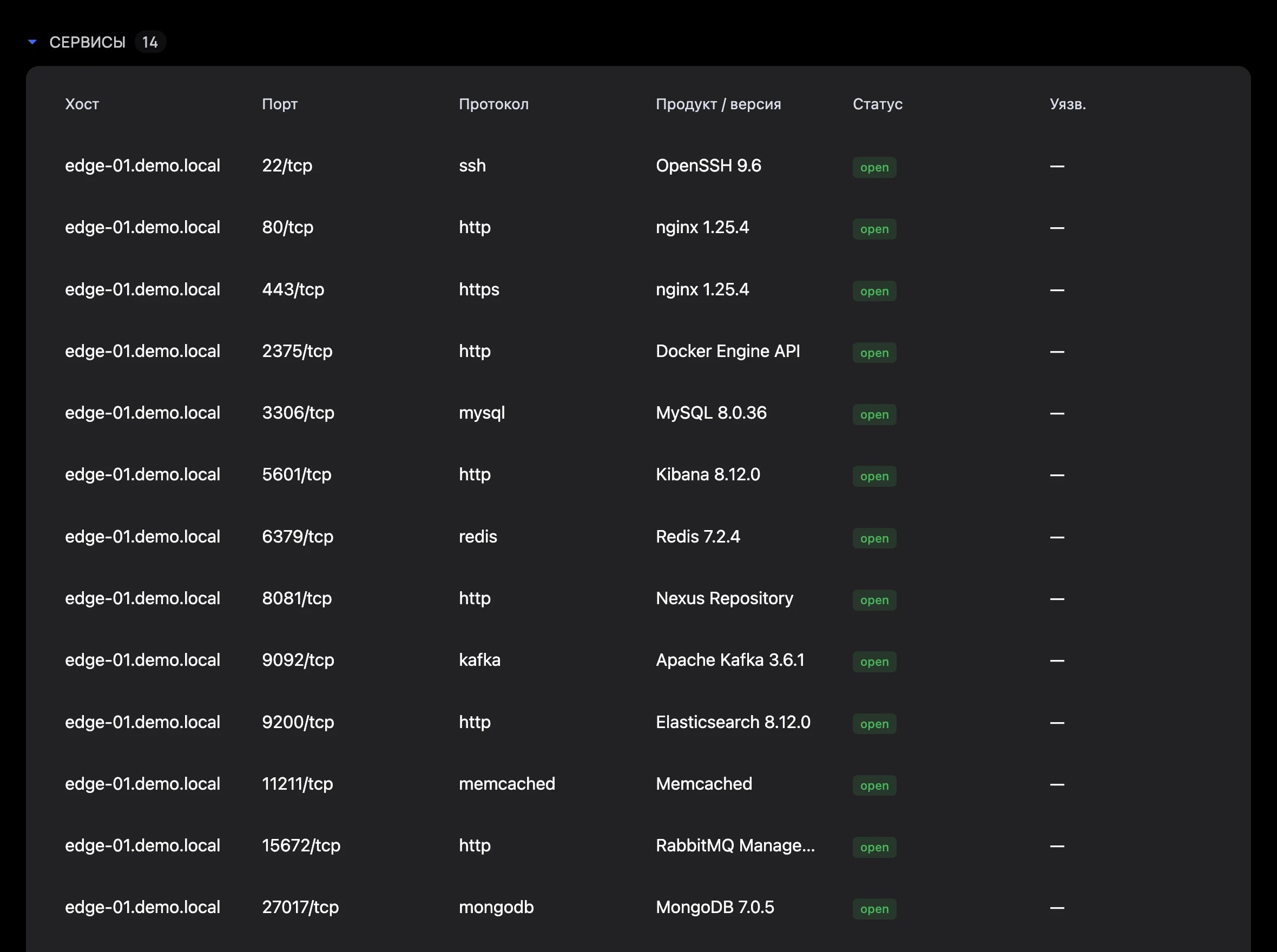Click the open badge in 22/tcp row
This screenshot has height=952, width=1277.
[x=874, y=168]
